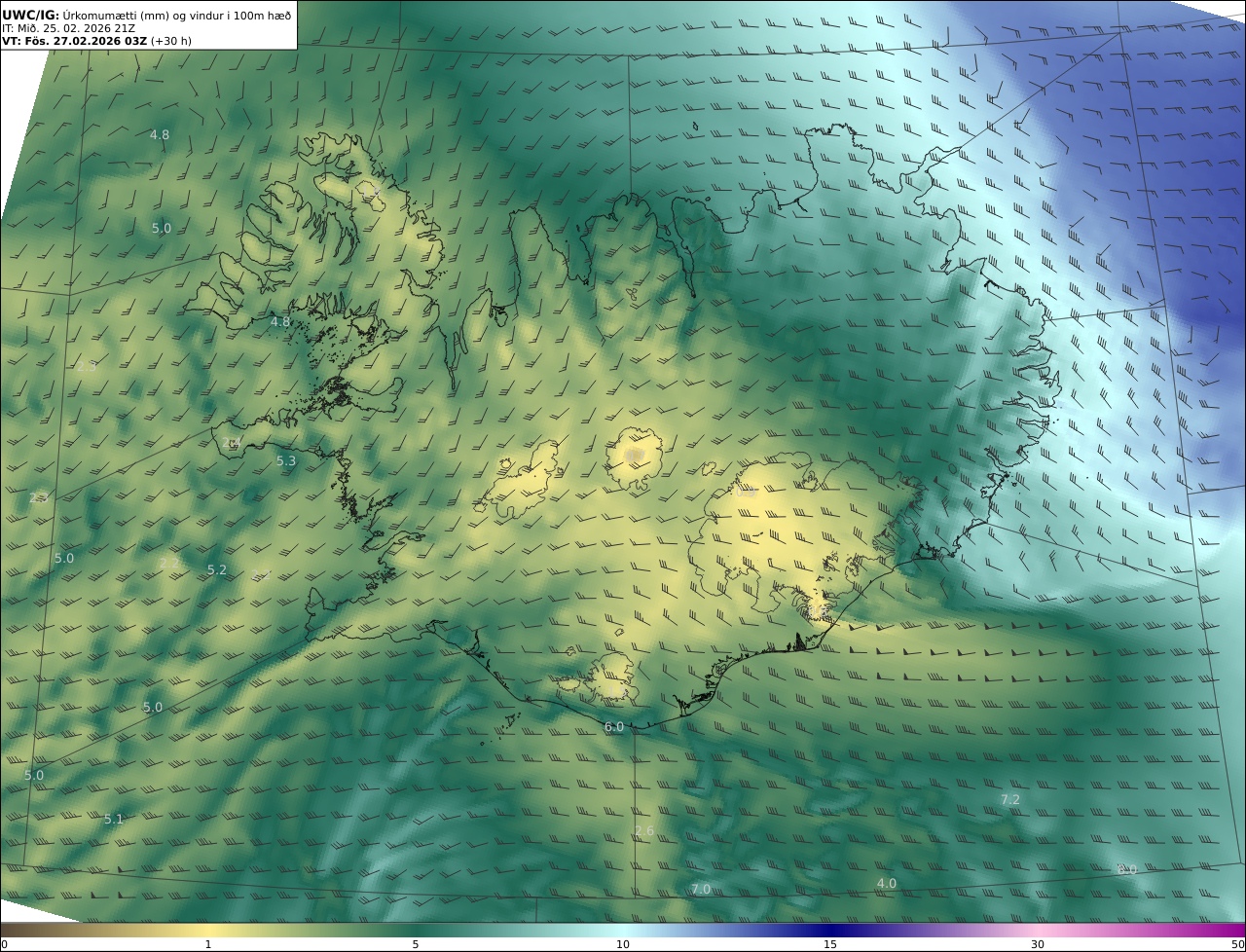Click the 4.0 value label on the map
This screenshot has width=1246, height=952.
pos(886,884)
